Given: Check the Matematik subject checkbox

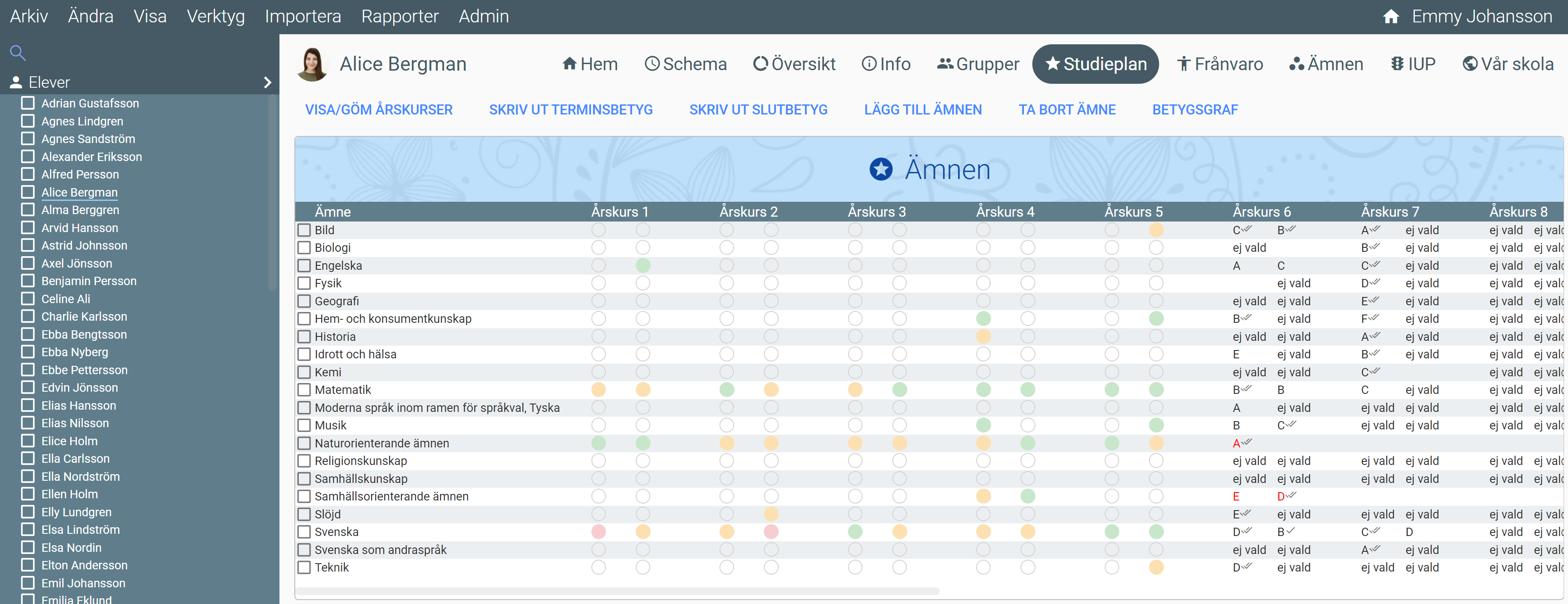Looking at the screenshot, I should pyautogui.click(x=304, y=390).
